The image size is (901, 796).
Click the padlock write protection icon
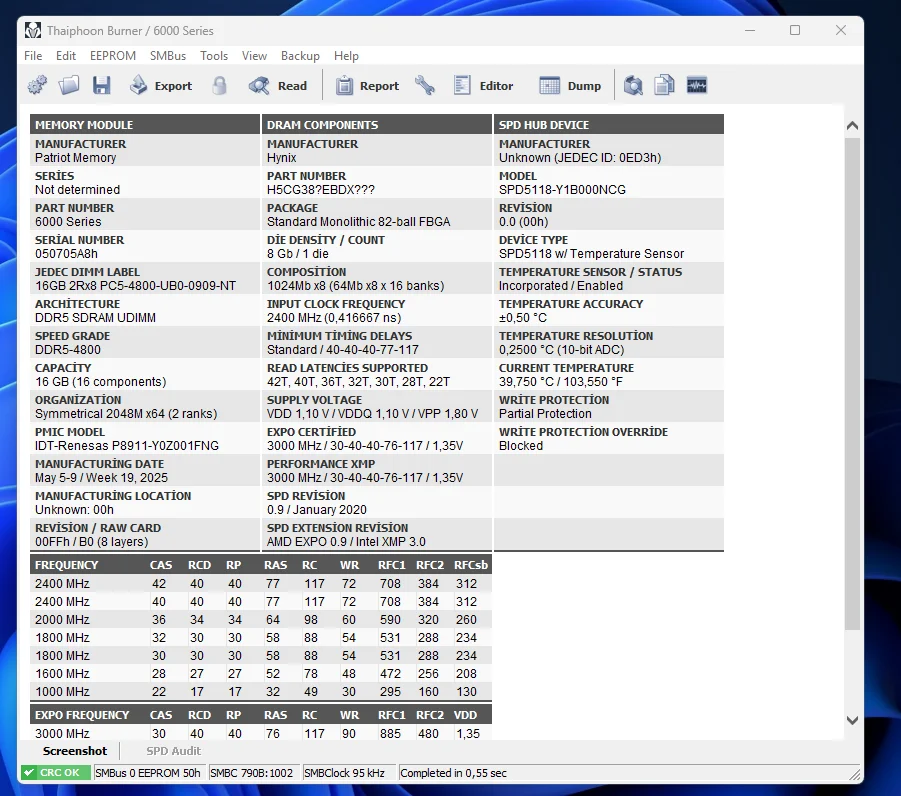point(220,86)
